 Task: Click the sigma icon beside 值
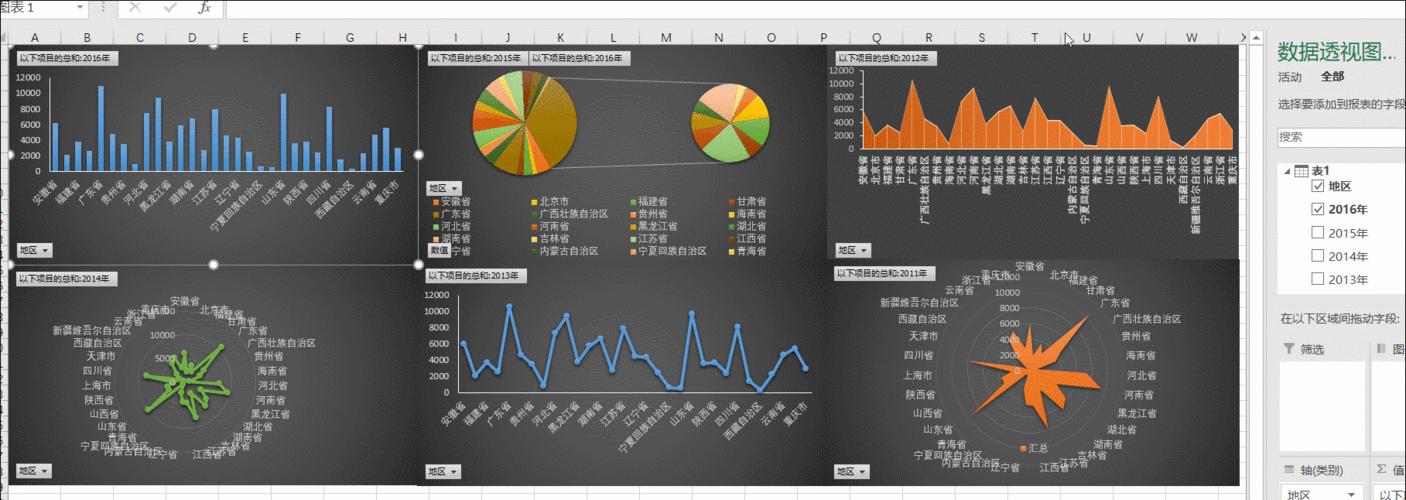pyautogui.click(x=1382, y=471)
